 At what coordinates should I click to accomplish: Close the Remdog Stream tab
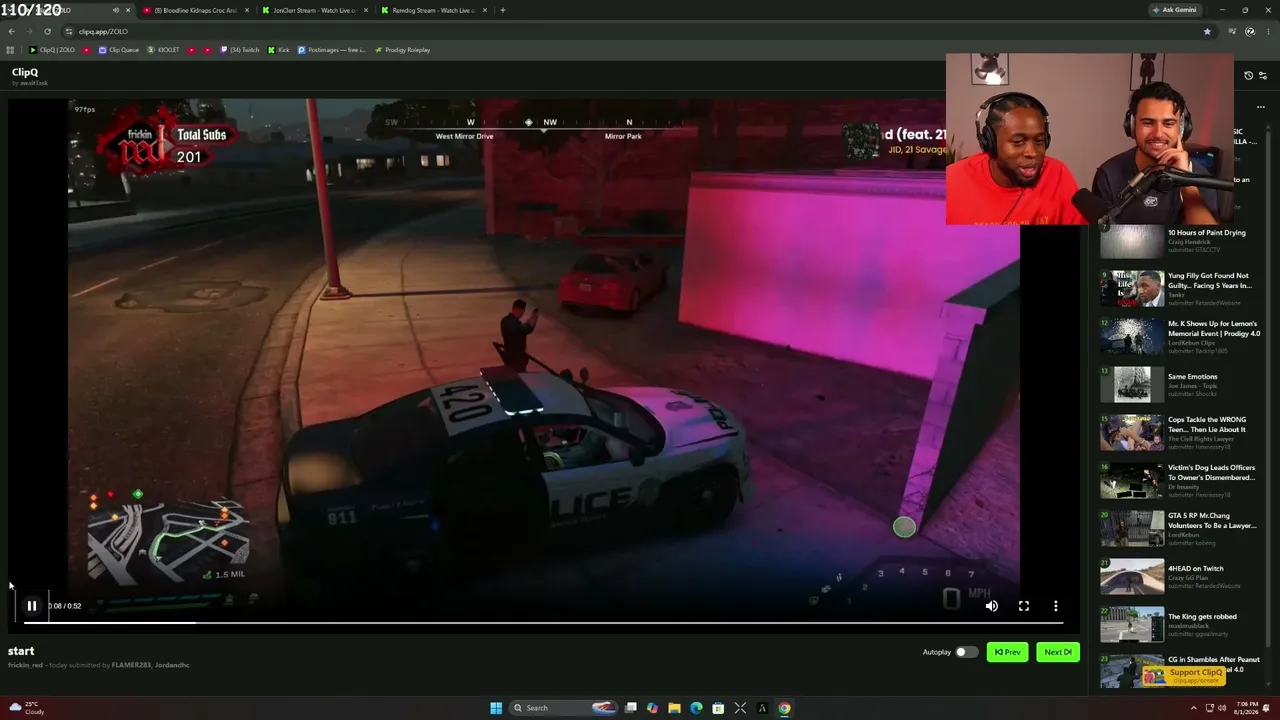click(485, 10)
